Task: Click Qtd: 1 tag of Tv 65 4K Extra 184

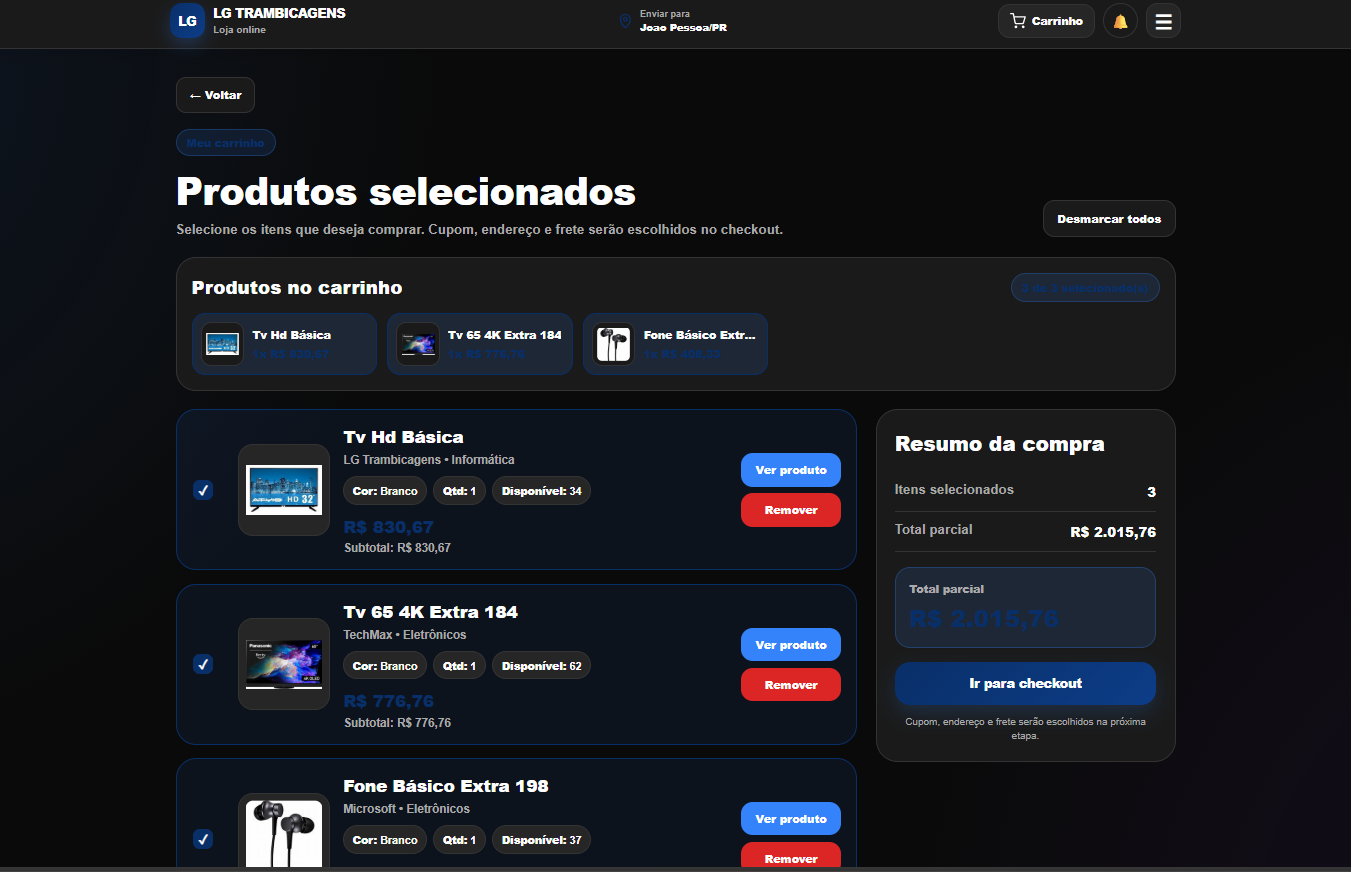Action: point(459,666)
